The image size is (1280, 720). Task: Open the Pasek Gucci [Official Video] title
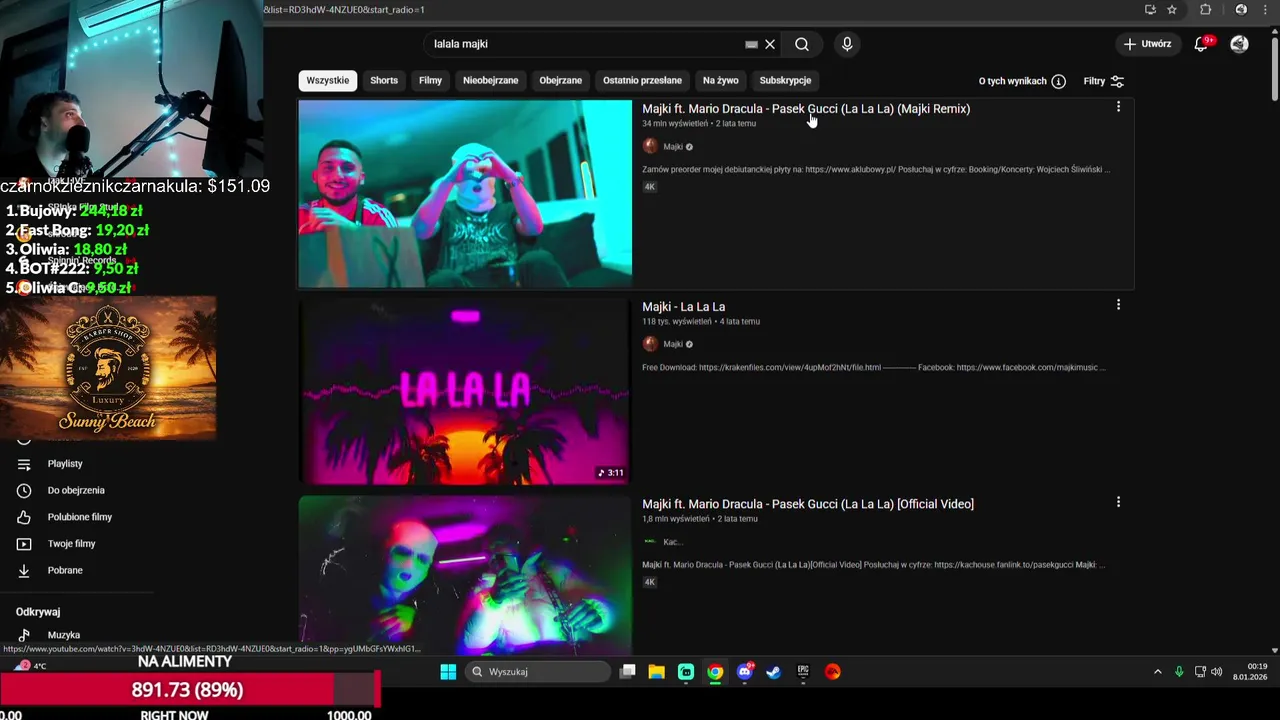point(808,504)
